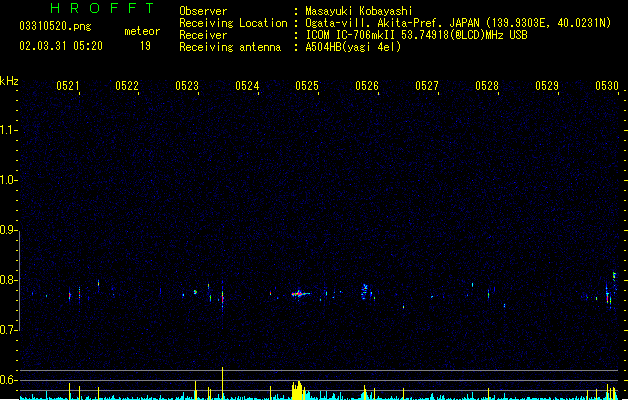Click the Receiving Location label
The height and width of the screenshot is (400, 629).
[233, 23]
